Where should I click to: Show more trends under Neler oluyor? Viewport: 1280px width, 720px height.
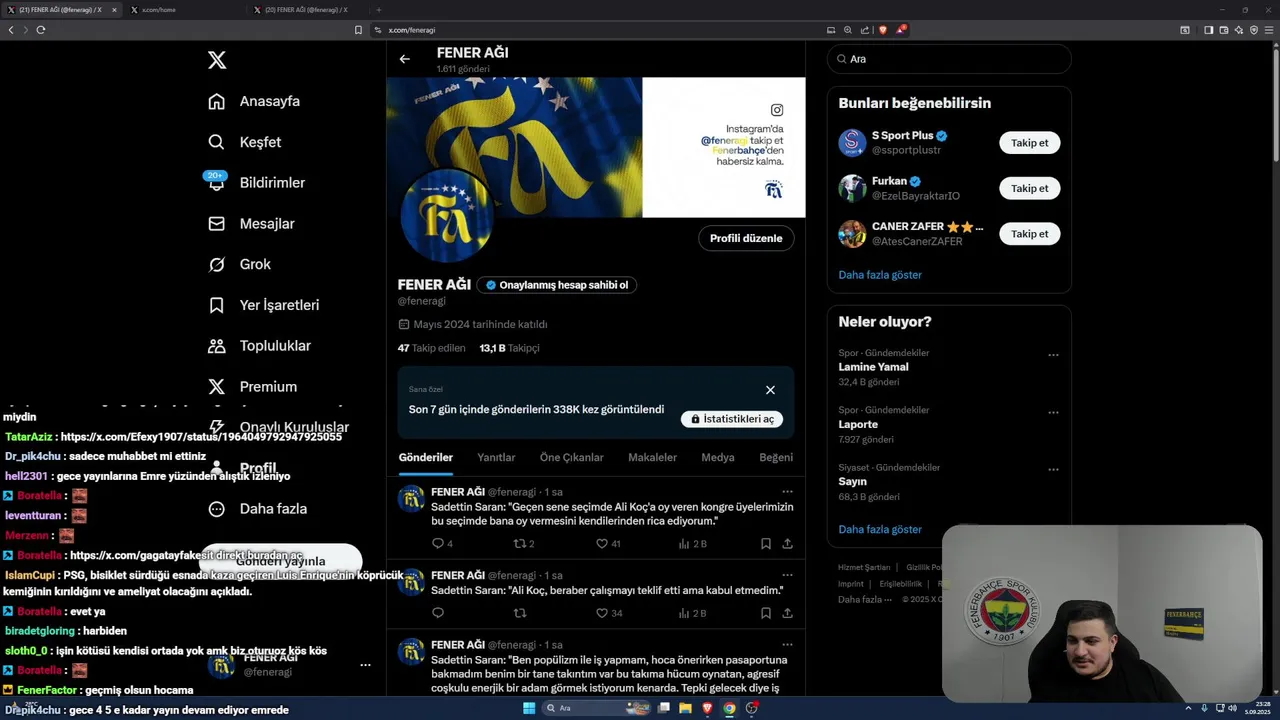[880, 530]
